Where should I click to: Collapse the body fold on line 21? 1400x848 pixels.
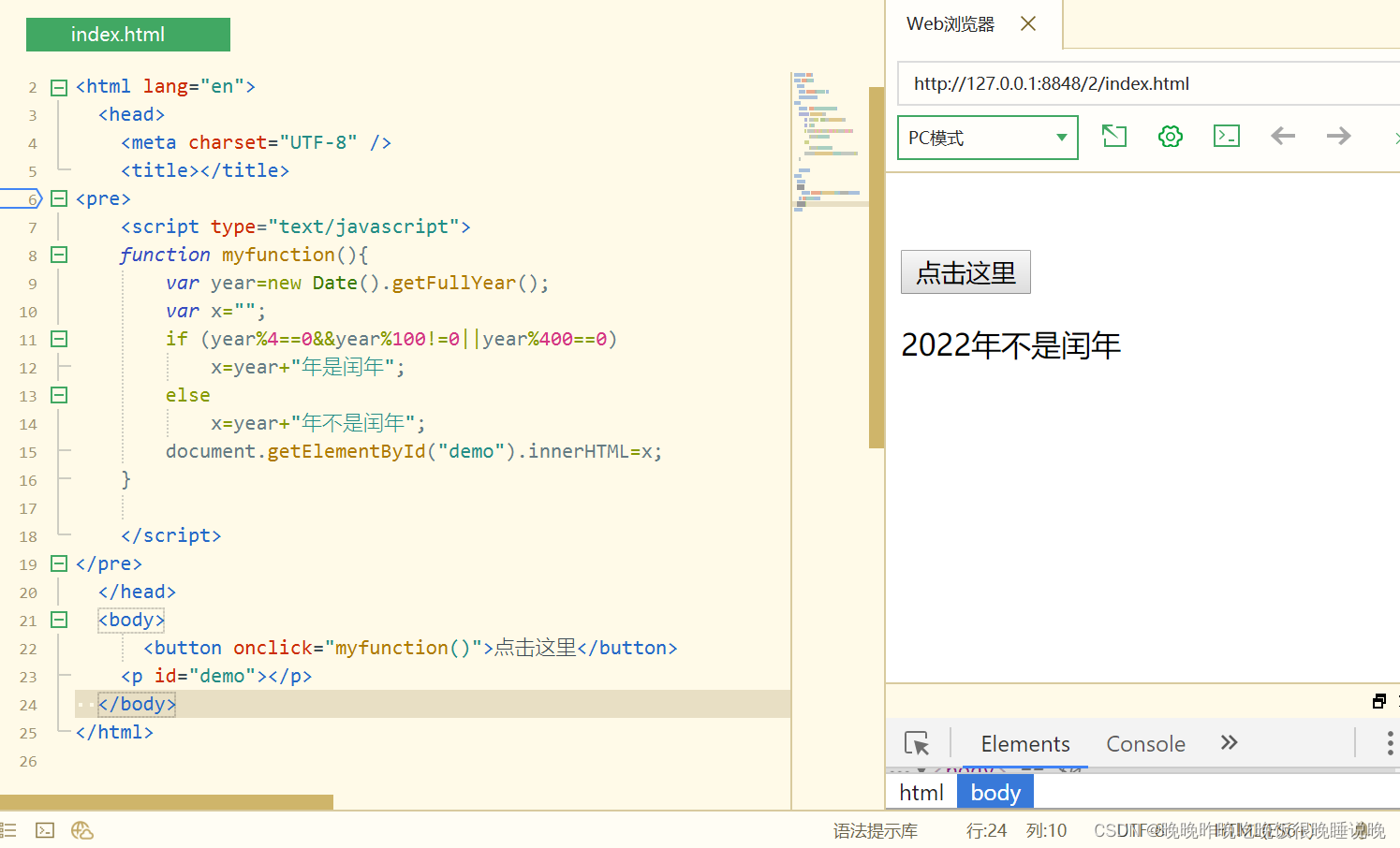[59, 620]
